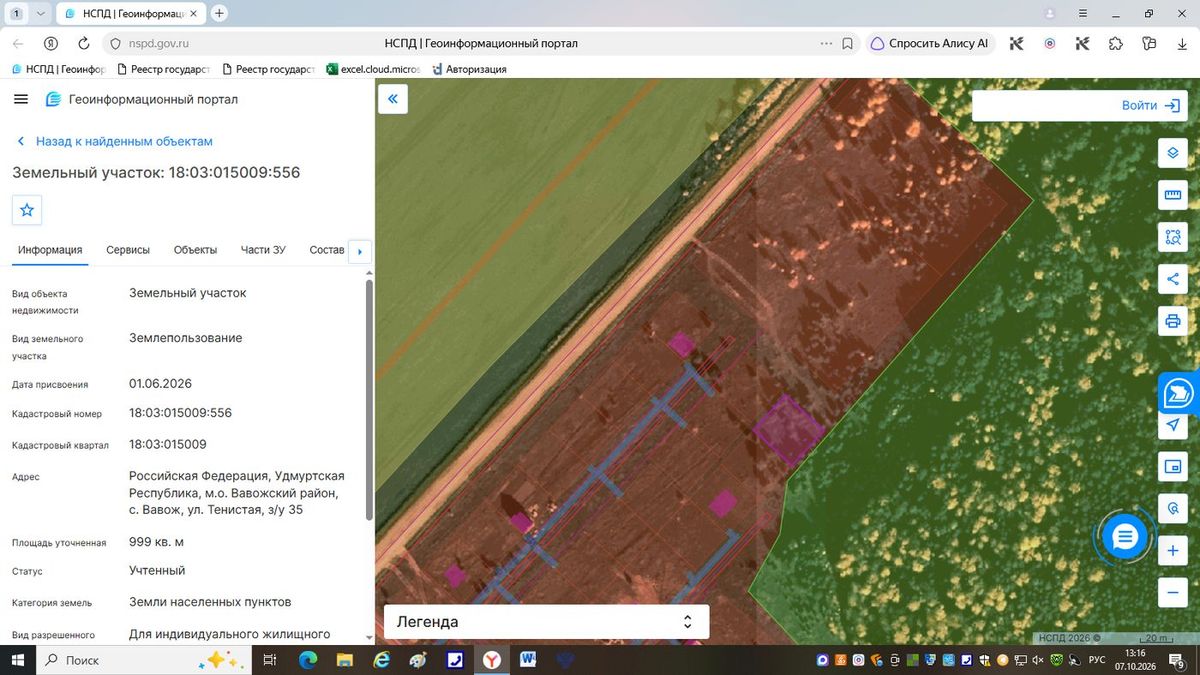This screenshot has height=675, width=1200.
Task: Zoom in on the map
Action: click(1172, 551)
